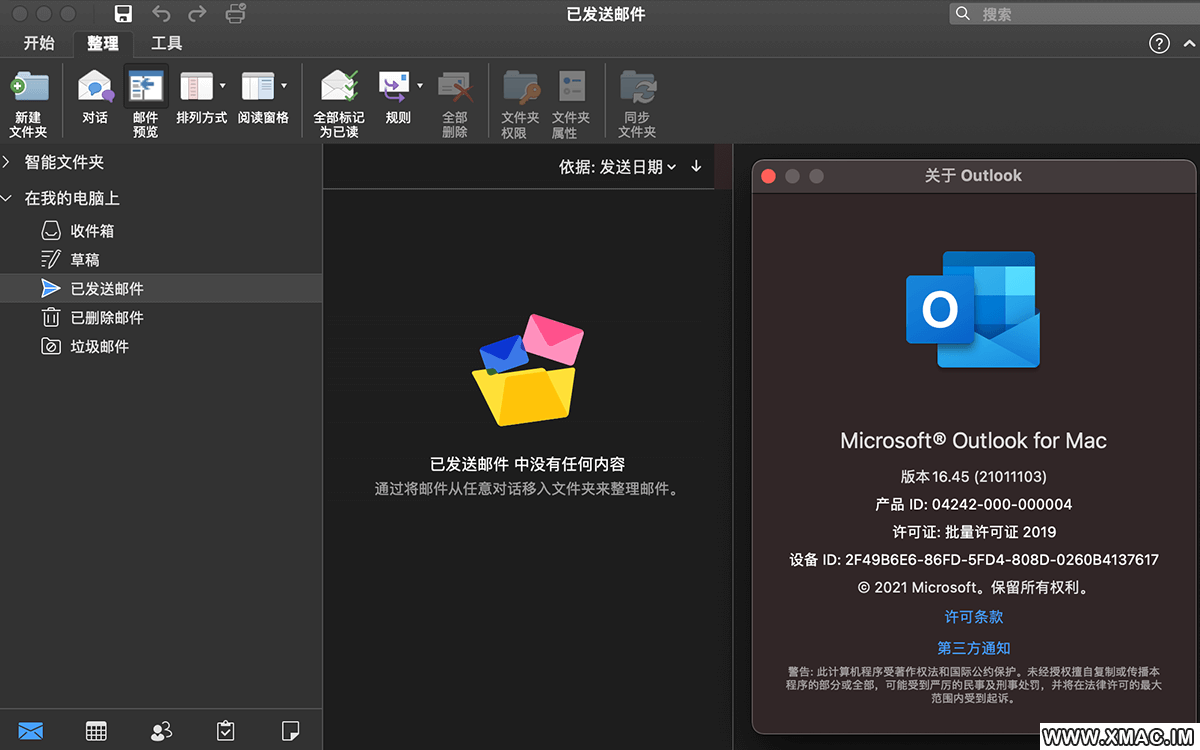Screen dimensions: 1200x750
Task: Click the save icon in title bar
Action: [x=123, y=14]
